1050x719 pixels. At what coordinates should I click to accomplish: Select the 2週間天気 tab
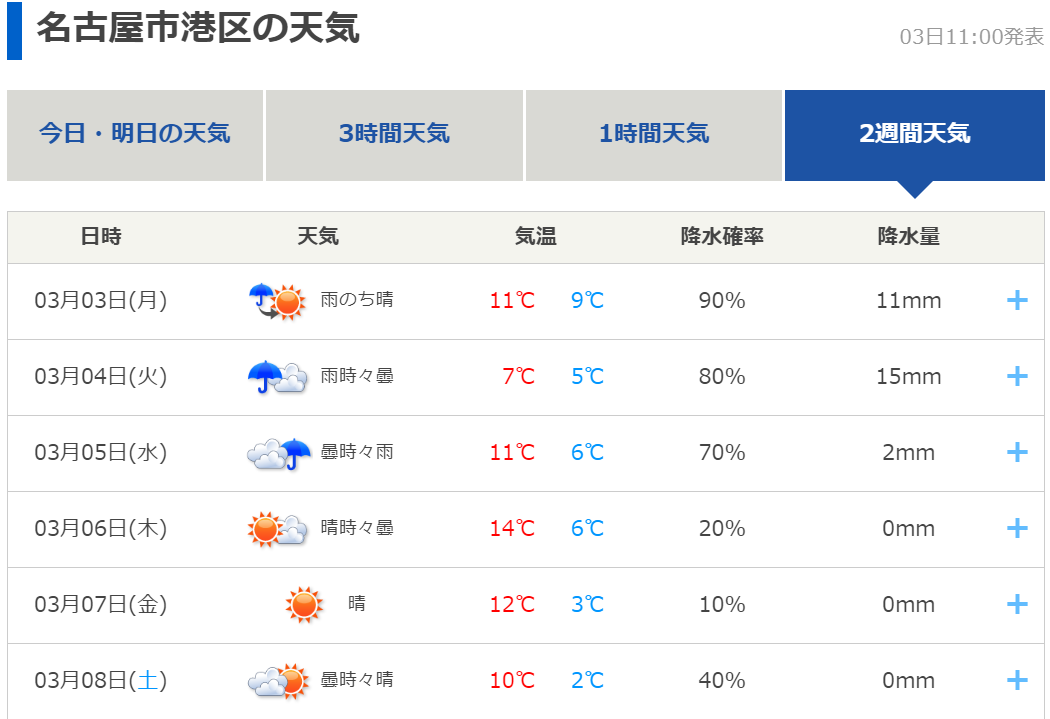(x=914, y=135)
